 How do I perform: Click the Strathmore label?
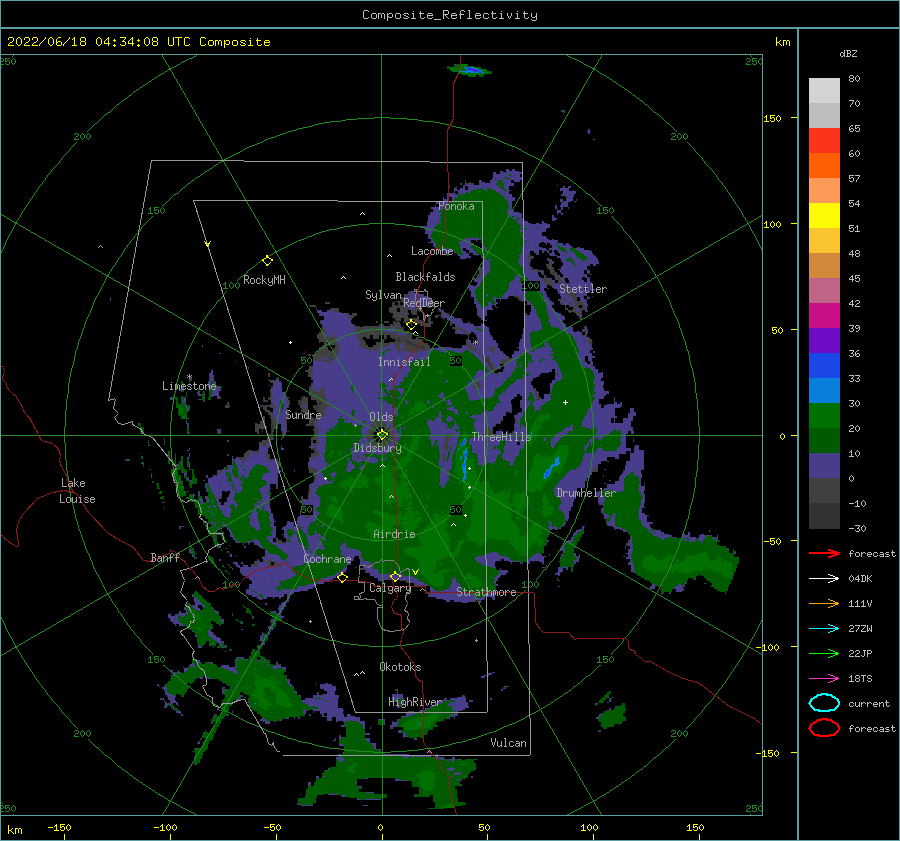pos(486,592)
